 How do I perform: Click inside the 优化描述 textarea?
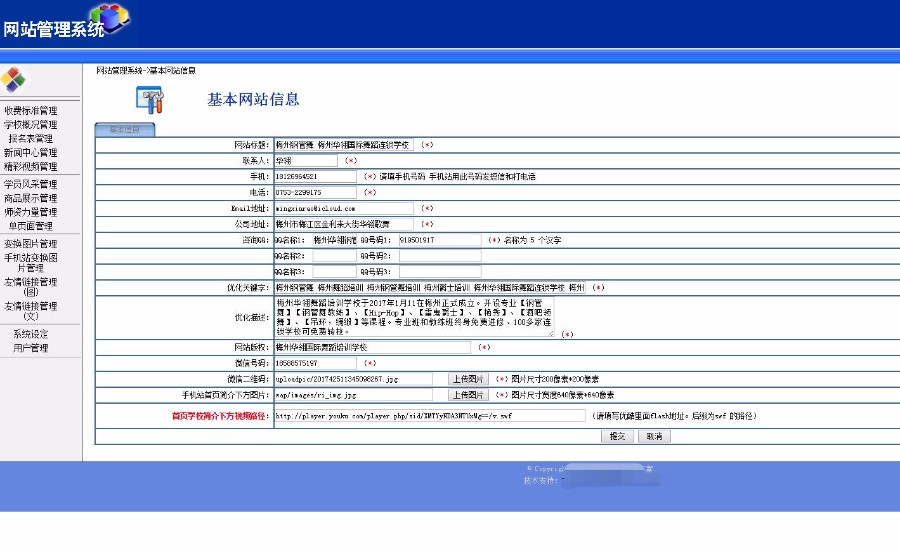pos(414,317)
